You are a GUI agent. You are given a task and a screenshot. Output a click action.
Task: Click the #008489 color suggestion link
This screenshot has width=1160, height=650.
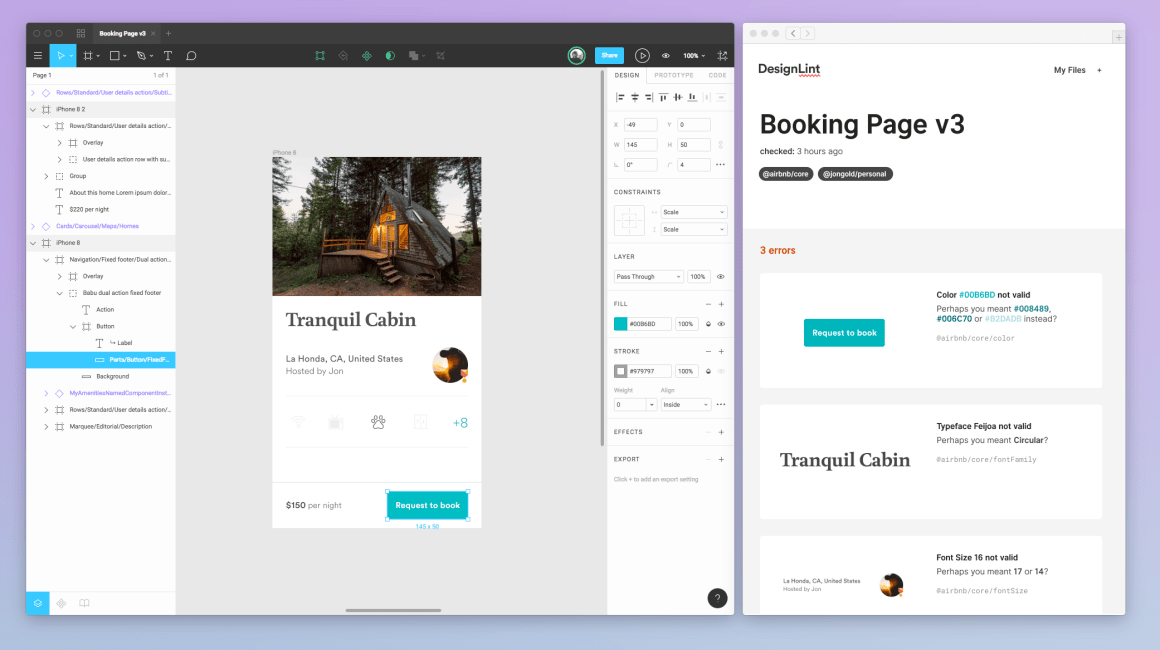tap(1031, 309)
